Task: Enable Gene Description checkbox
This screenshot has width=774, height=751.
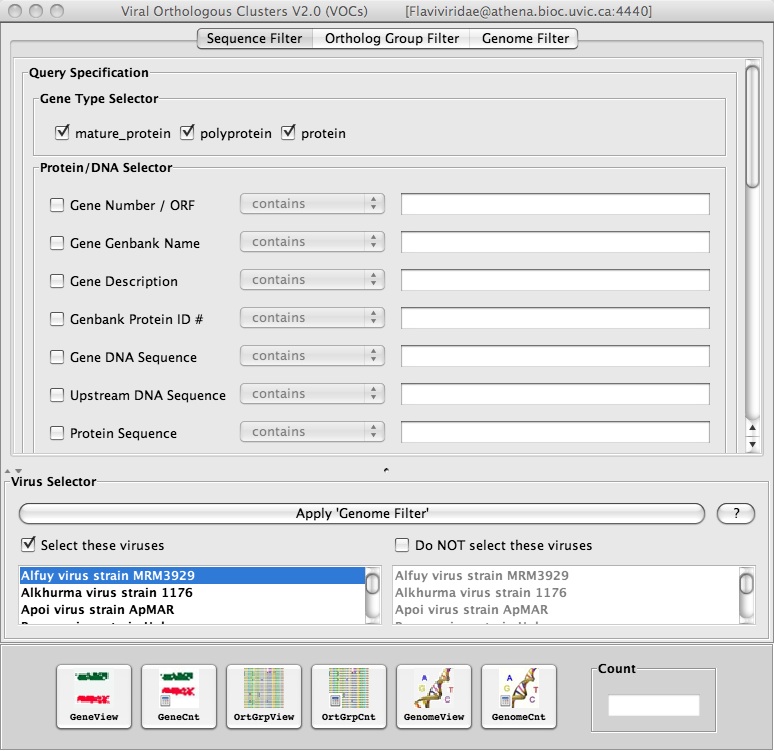Action: pos(57,281)
